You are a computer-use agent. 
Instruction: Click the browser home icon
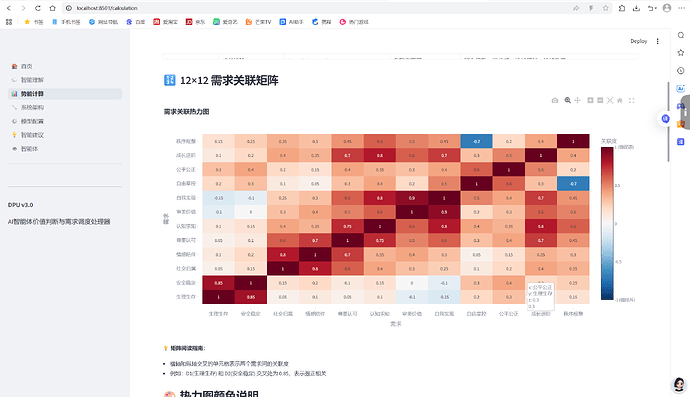[52, 8]
